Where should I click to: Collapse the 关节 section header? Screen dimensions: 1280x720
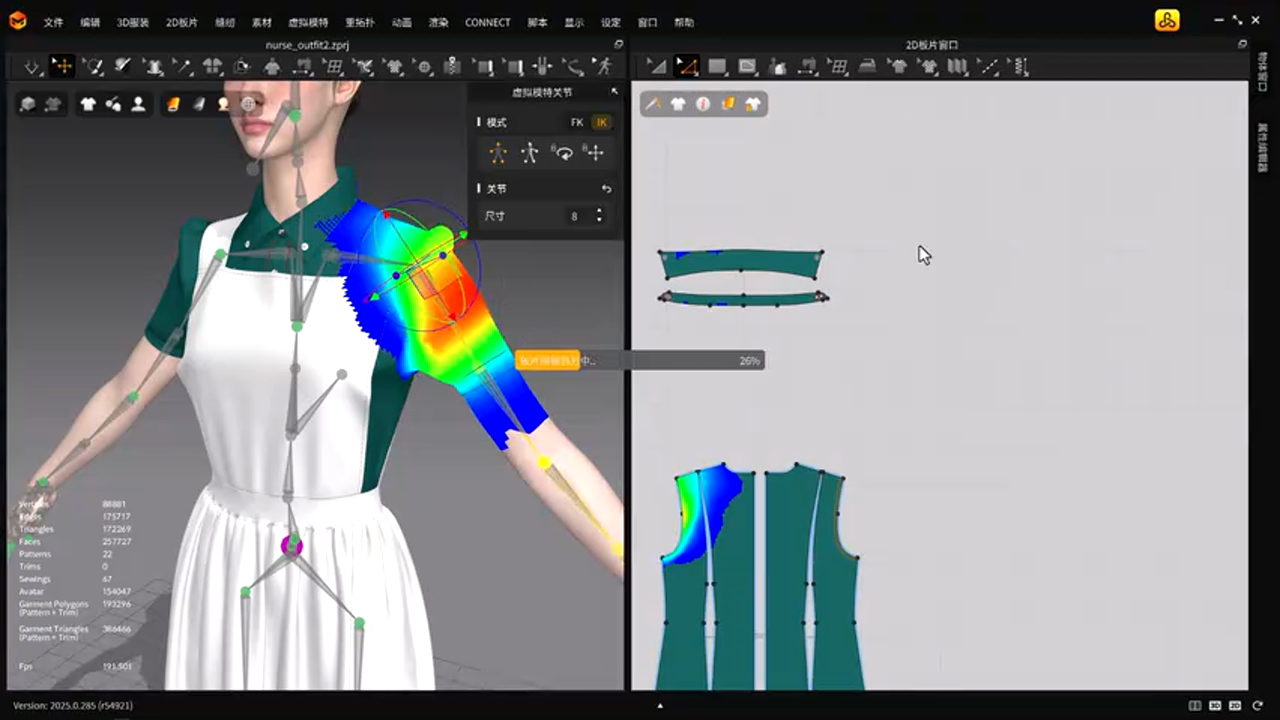point(496,189)
